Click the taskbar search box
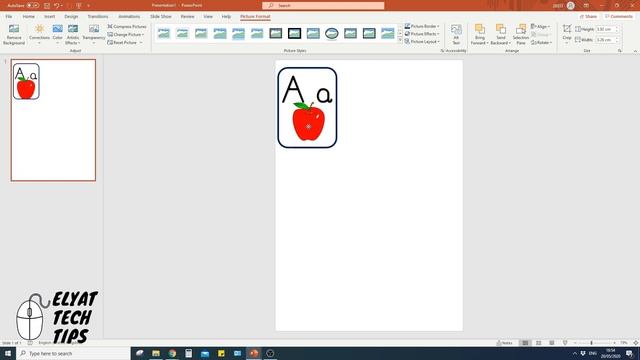The width and height of the screenshot is (640, 360). pos(73,353)
